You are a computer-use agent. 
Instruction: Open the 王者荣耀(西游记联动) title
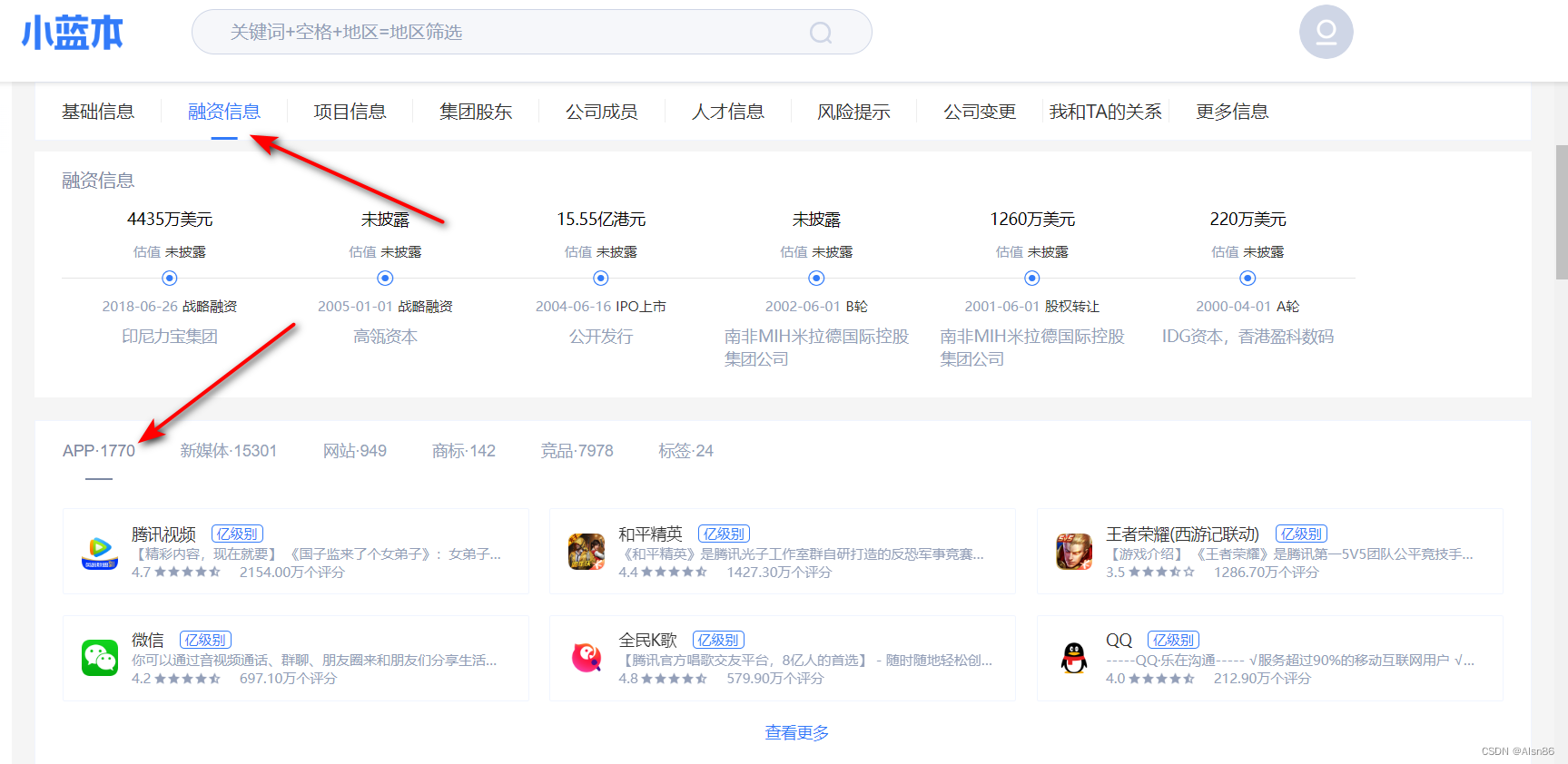[x=1182, y=534]
